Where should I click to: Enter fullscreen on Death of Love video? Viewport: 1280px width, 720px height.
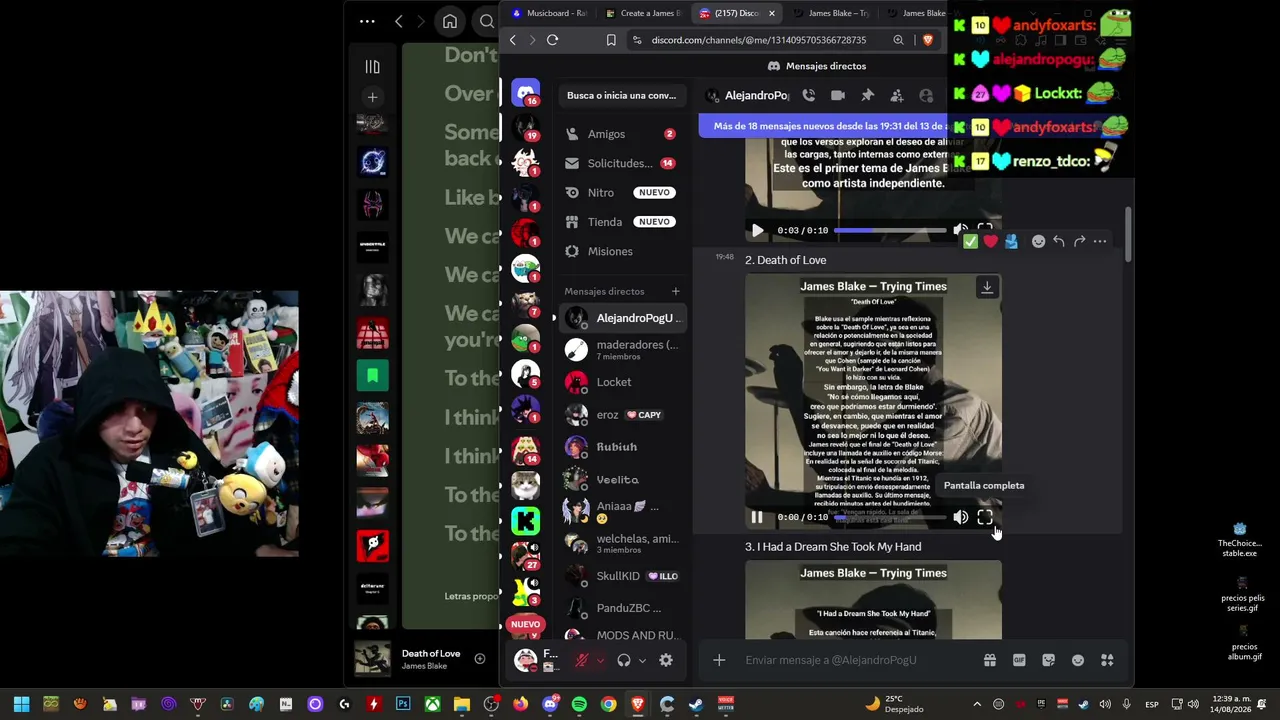tap(985, 517)
